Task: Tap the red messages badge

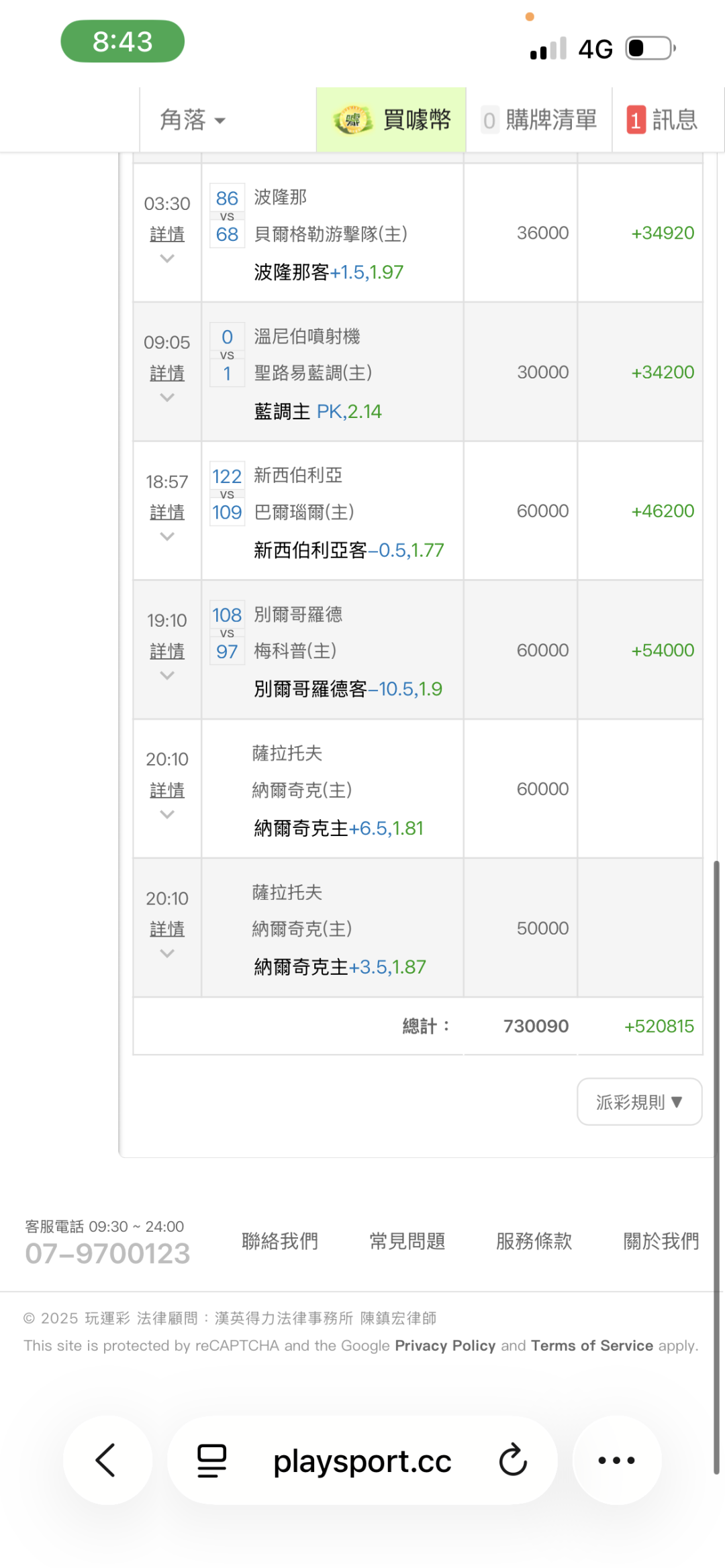Action: click(636, 120)
